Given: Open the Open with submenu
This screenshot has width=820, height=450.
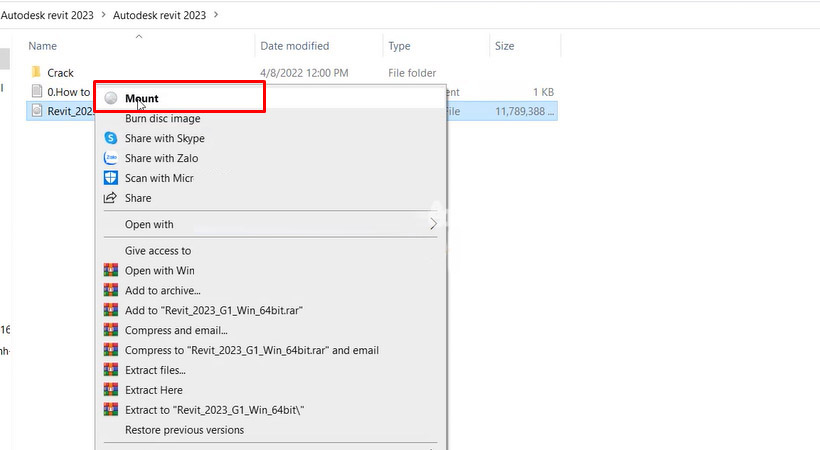Looking at the screenshot, I should click(149, 224).
